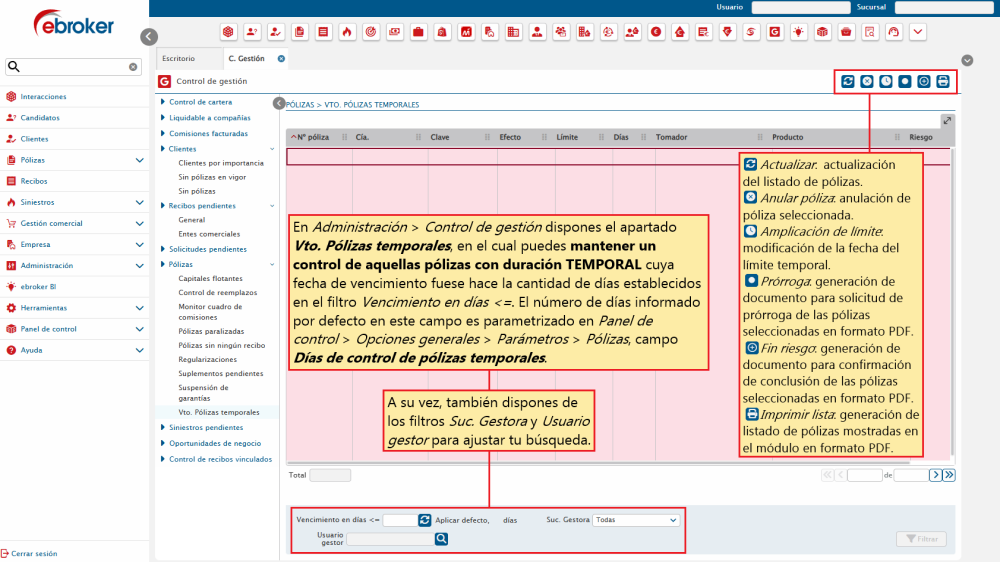Clear the sidebar search box
This screenshot has height=562, width=1000.
point(133,67)
